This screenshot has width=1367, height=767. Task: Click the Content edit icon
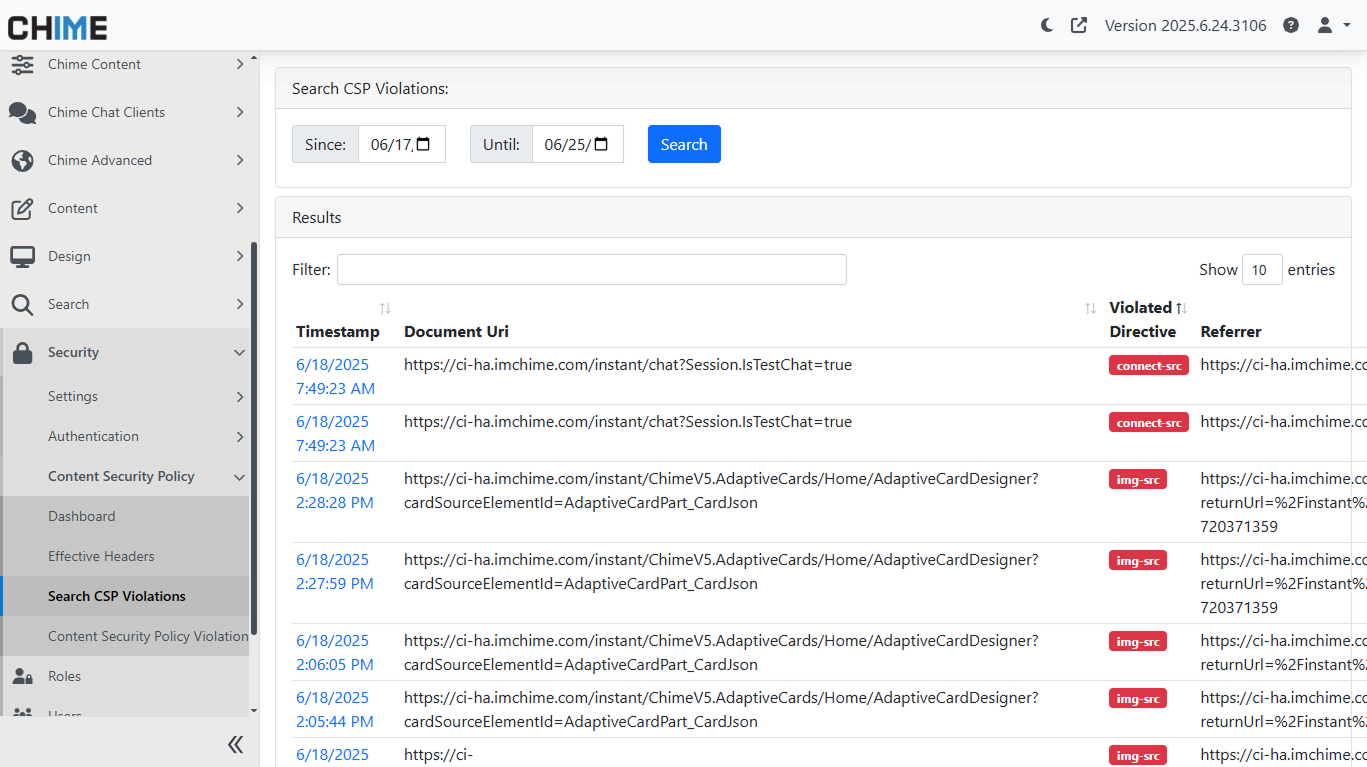22,208
